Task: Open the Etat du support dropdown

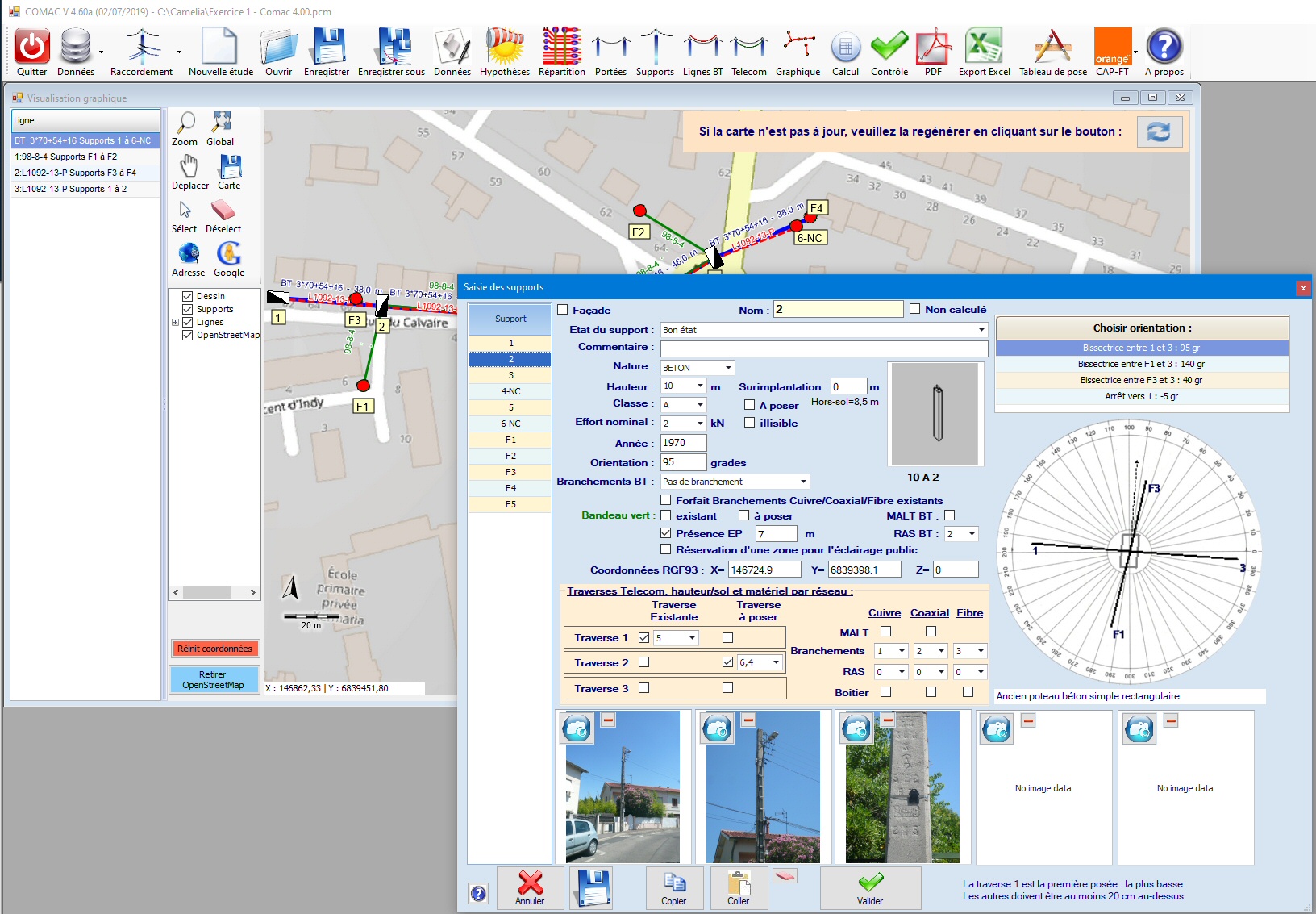Action: (981, 330)
